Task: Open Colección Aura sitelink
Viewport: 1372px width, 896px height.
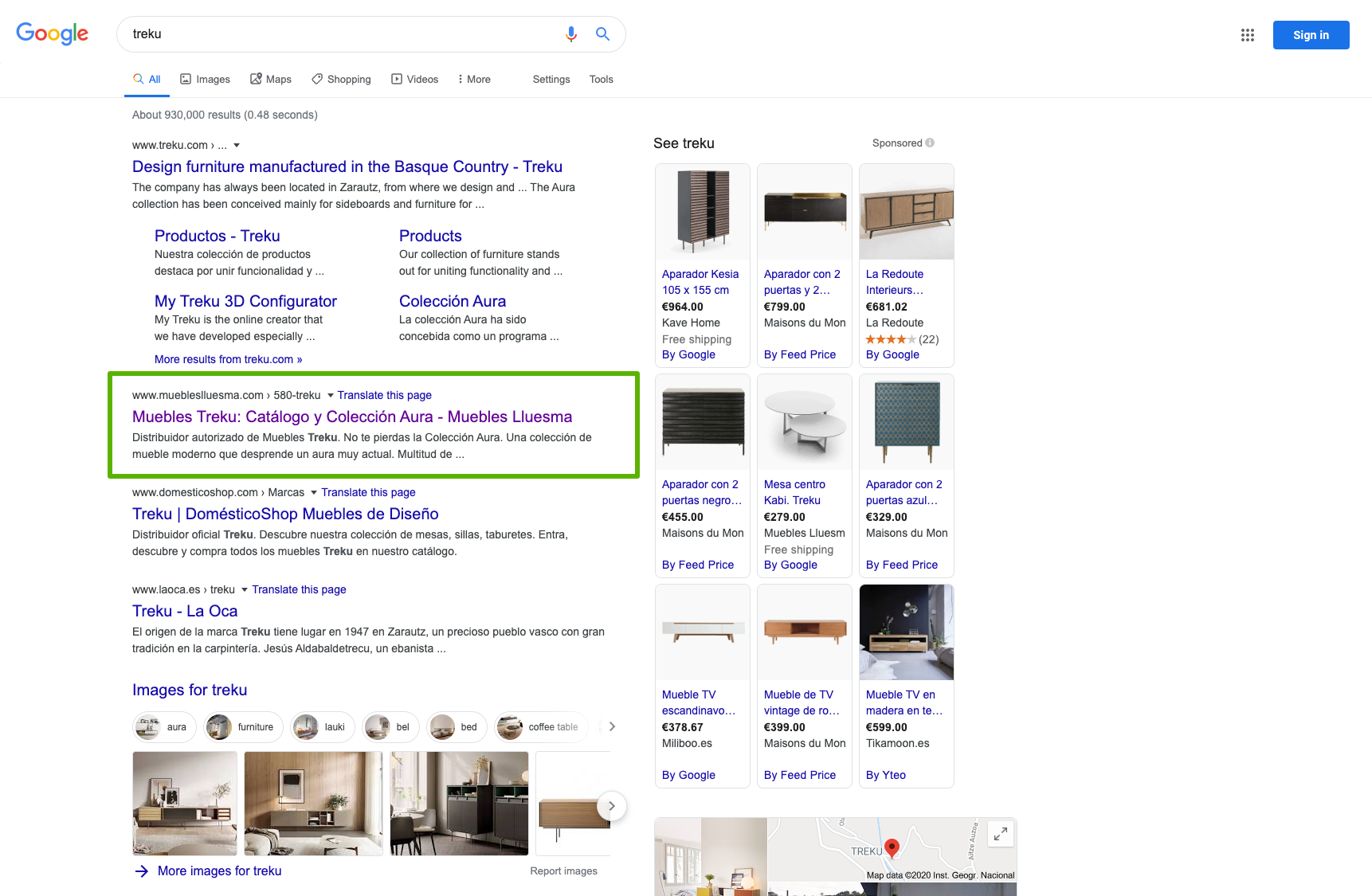Action: click(453, 301)
